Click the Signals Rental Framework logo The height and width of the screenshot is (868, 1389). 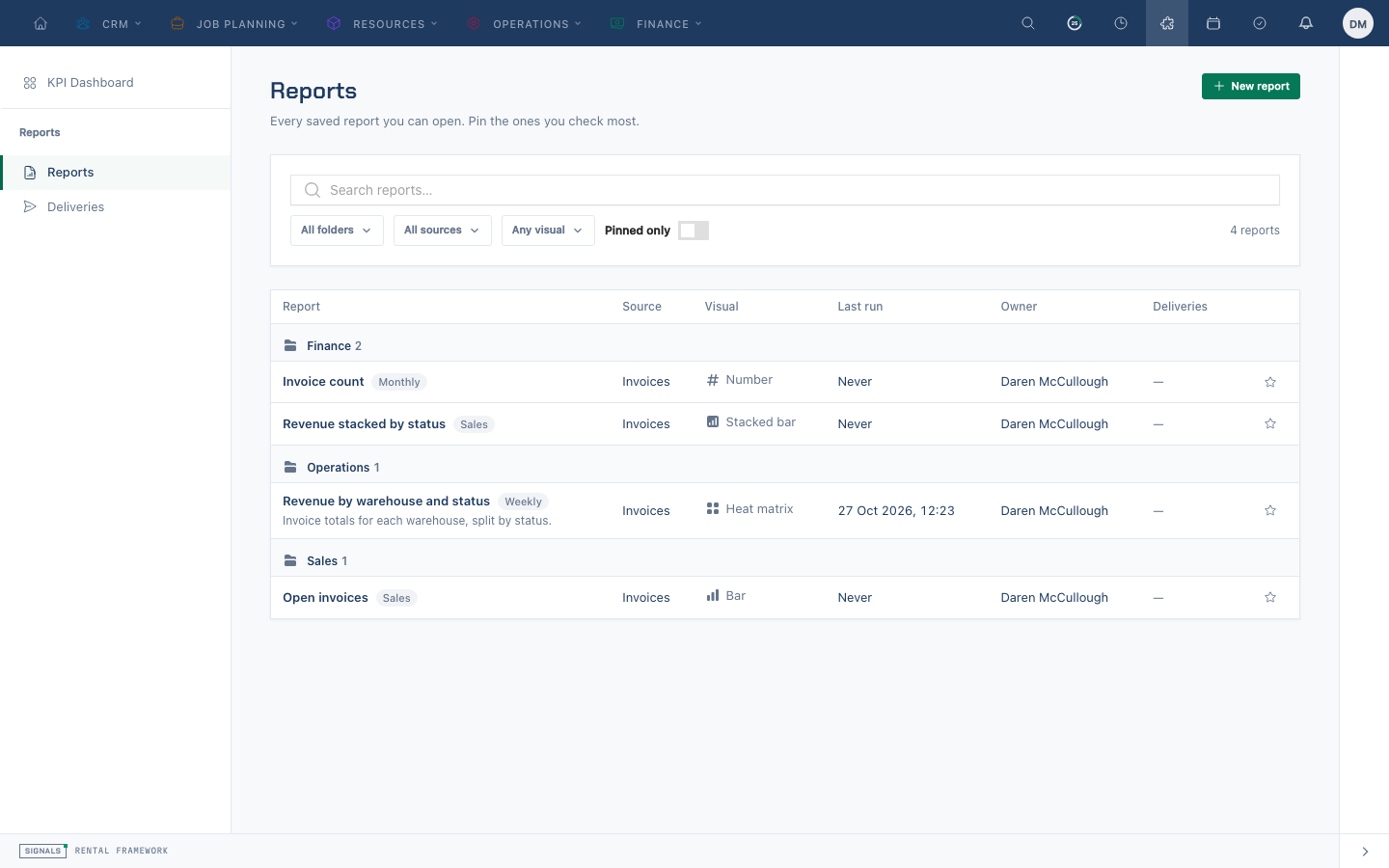(94, 851)
